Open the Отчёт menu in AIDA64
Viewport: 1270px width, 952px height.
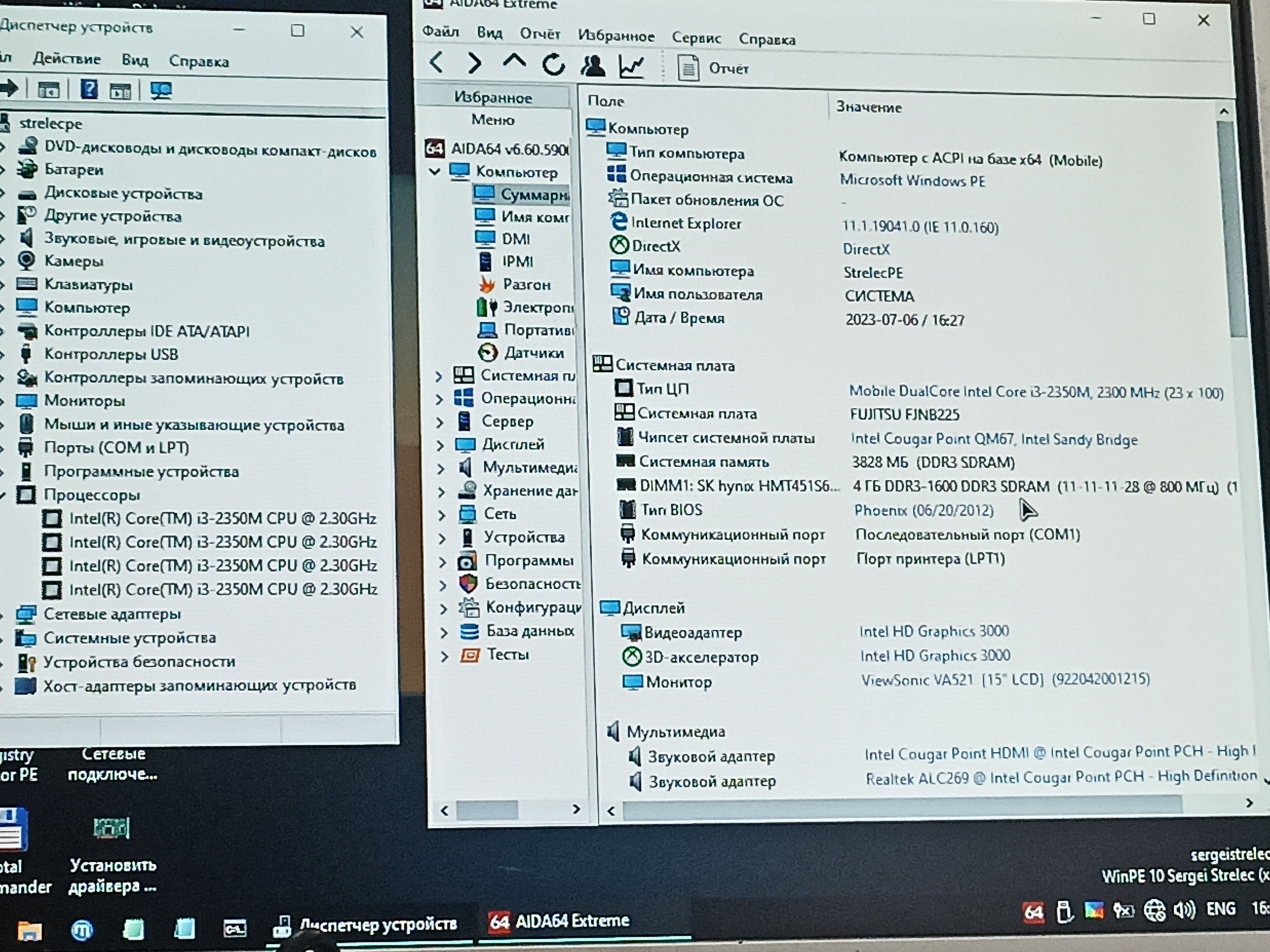click(540, 34)
